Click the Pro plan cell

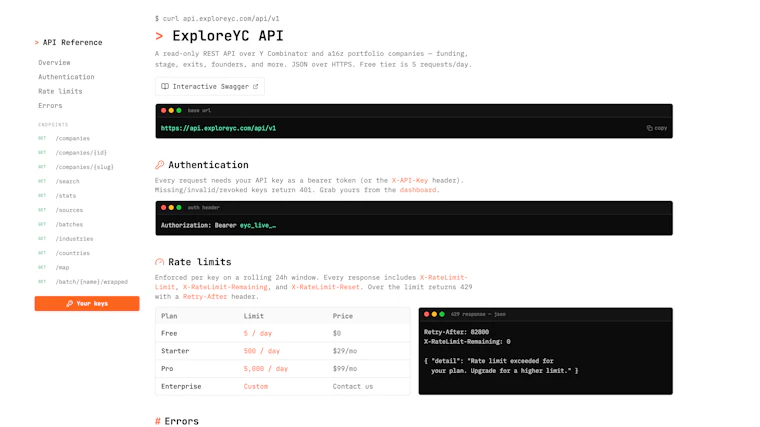pyautogui.click(x=167, y=369)
